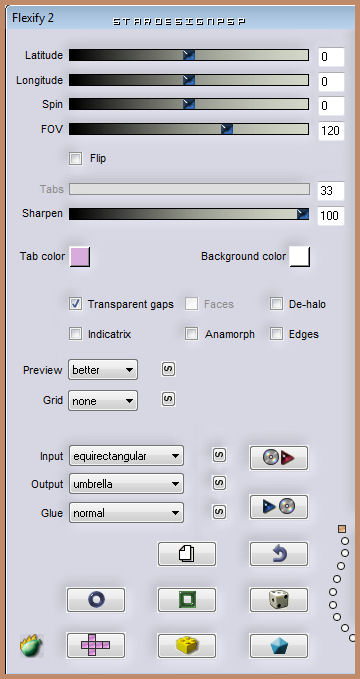The width and height of the screenshot is (360, 679).
Task: Open the Grid dropdown
Action: (103, 401)
